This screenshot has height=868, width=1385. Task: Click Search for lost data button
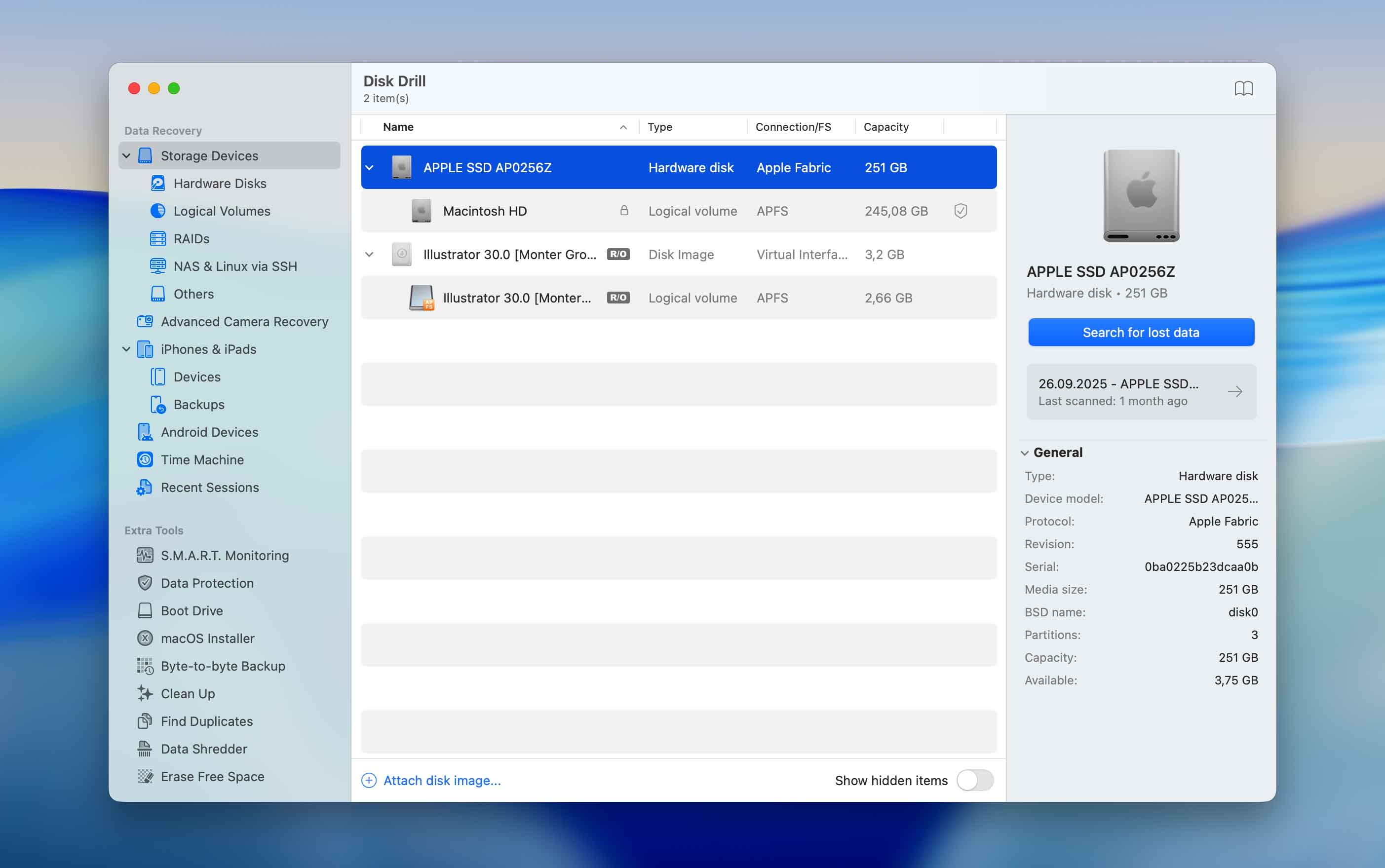pos(1140,333)
